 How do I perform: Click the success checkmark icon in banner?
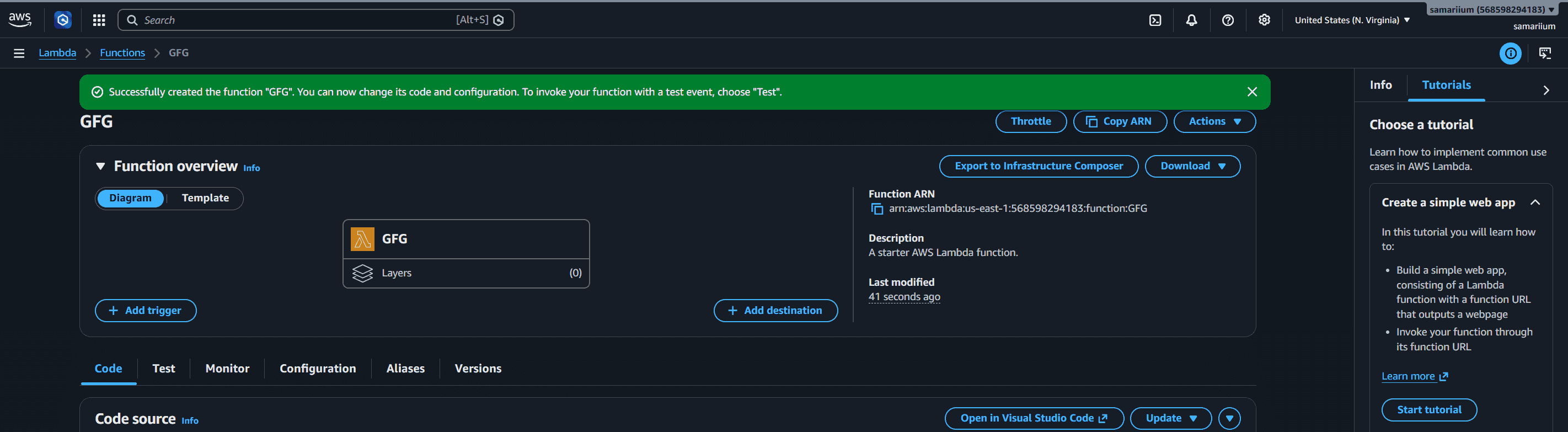coord(97,92)
